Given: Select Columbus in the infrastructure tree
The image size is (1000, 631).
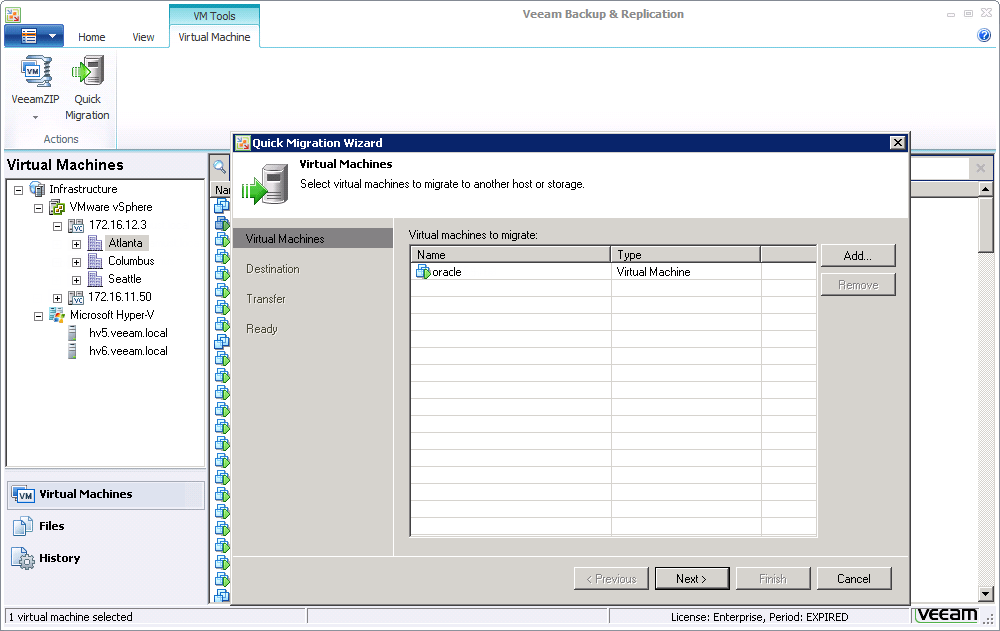Looking at the screenshot, I should pos(131,261).
